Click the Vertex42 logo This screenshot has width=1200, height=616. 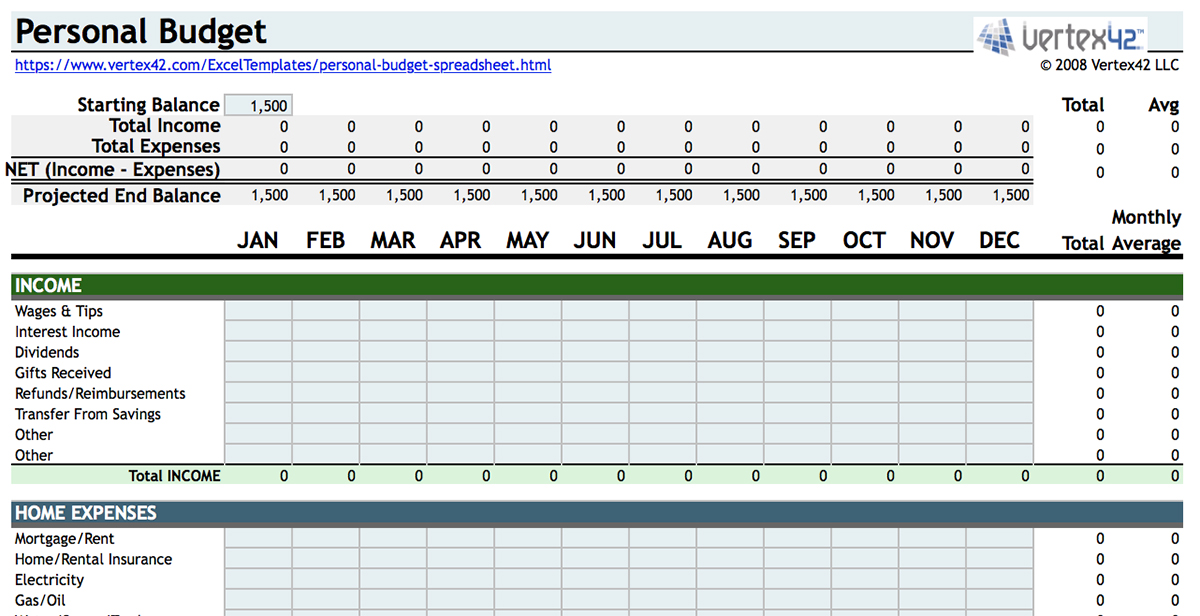tap(1061, 37)
